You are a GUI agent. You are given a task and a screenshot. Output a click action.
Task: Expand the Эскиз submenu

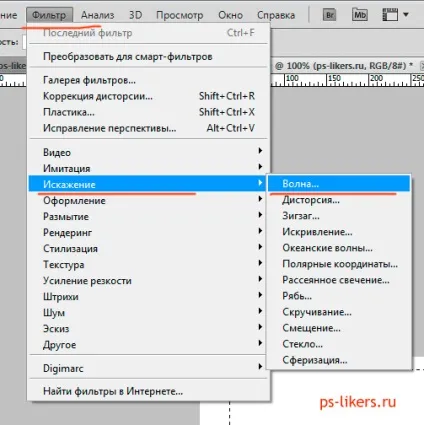coord(149,329)
